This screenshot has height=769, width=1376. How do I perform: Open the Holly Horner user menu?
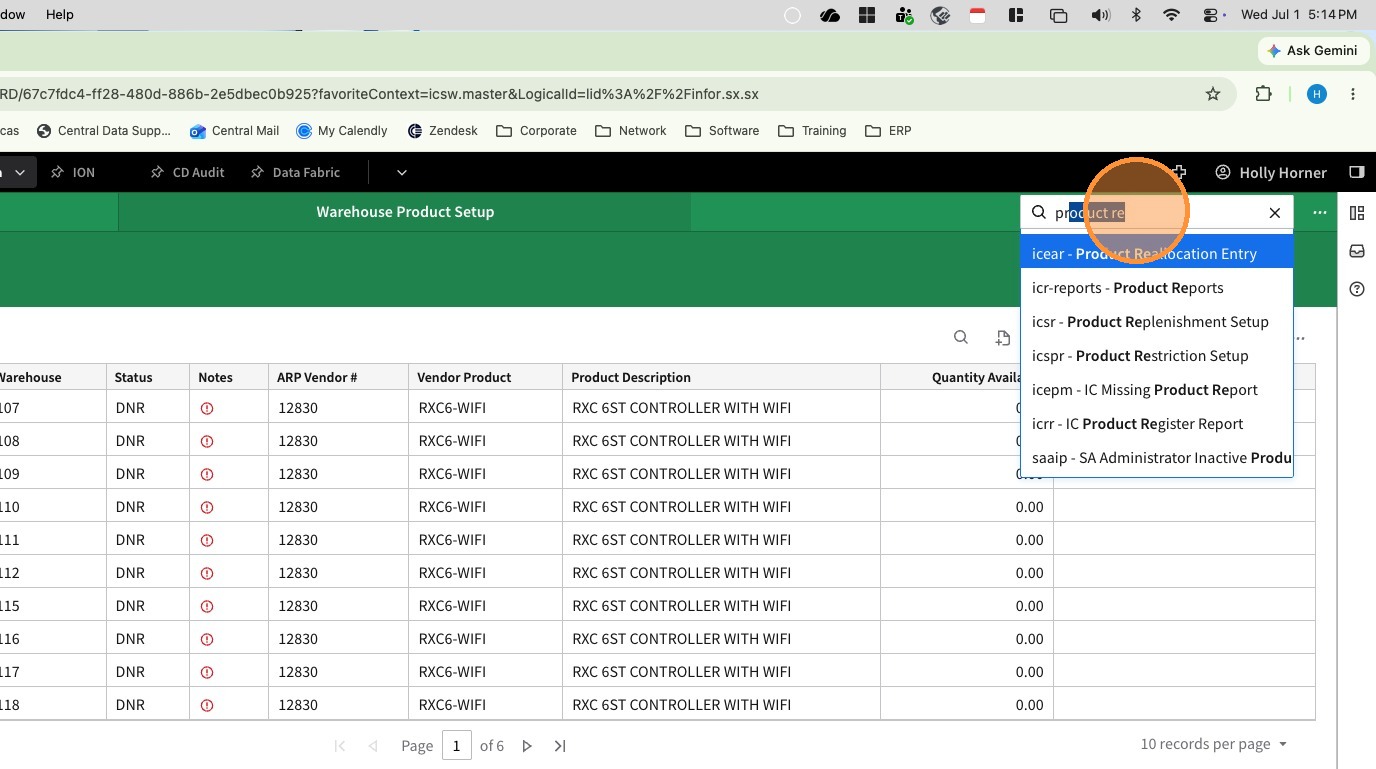[x=1271, y=172]
